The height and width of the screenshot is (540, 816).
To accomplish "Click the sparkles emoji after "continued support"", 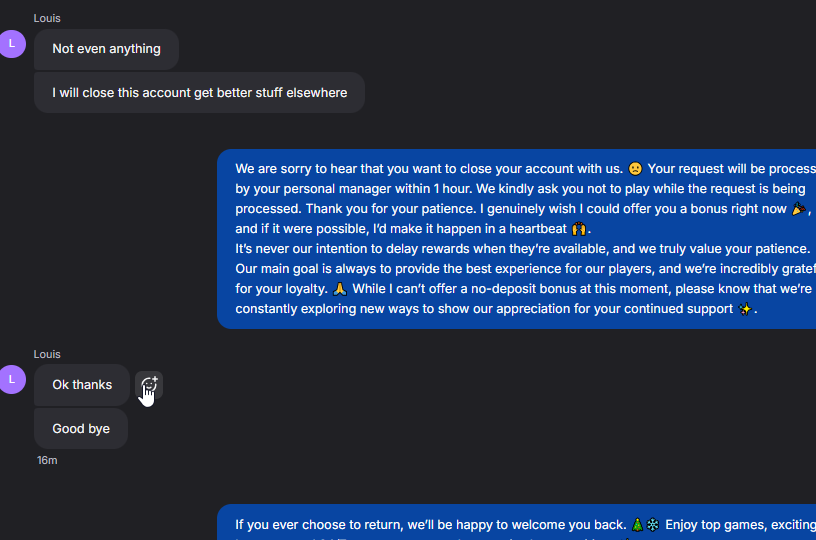I will (745, 308).
